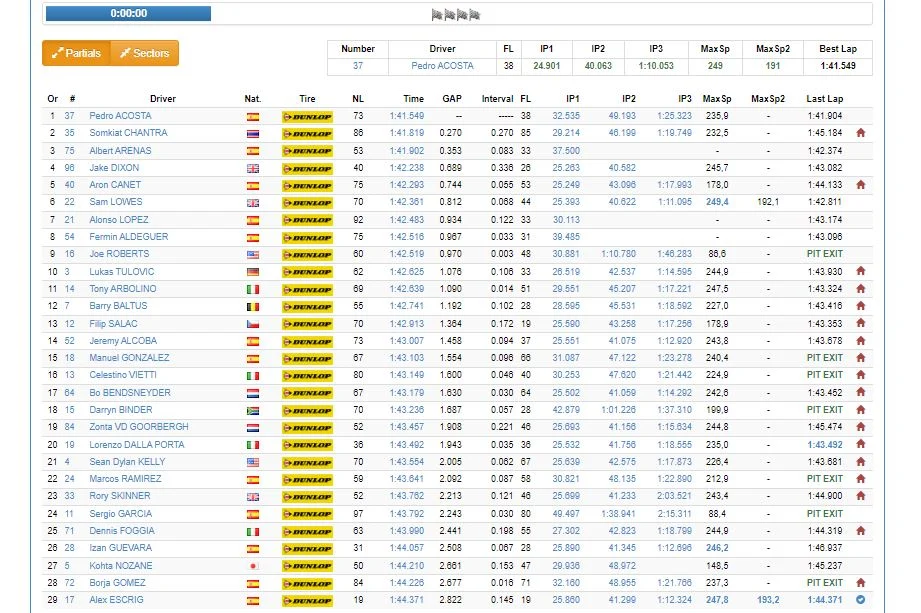This screenshot has width=921, height=613.
Task: Click the GAP column header
Action: pos(452,99)
